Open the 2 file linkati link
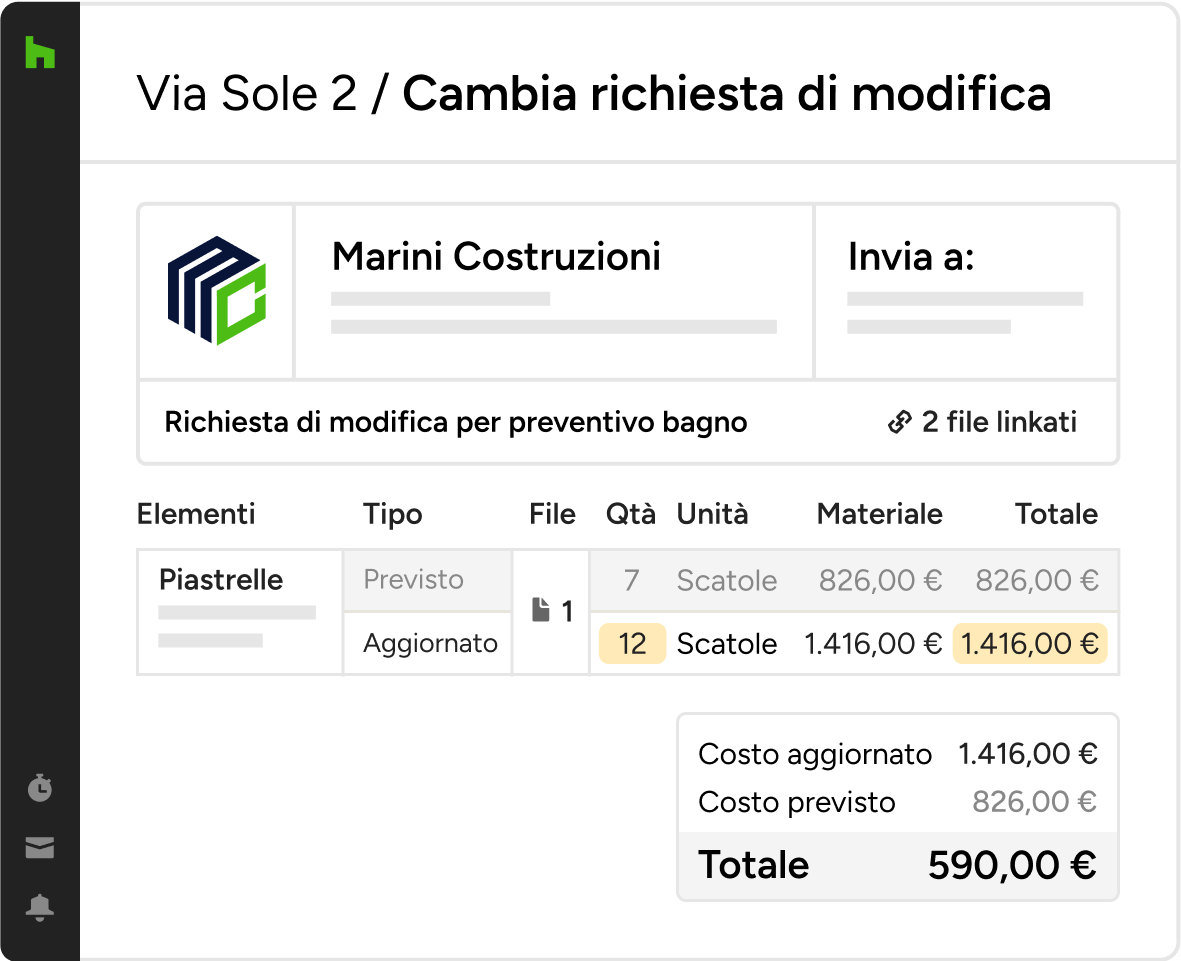The height and width of the screenshot is (961, 1181). tap(998, 423)
